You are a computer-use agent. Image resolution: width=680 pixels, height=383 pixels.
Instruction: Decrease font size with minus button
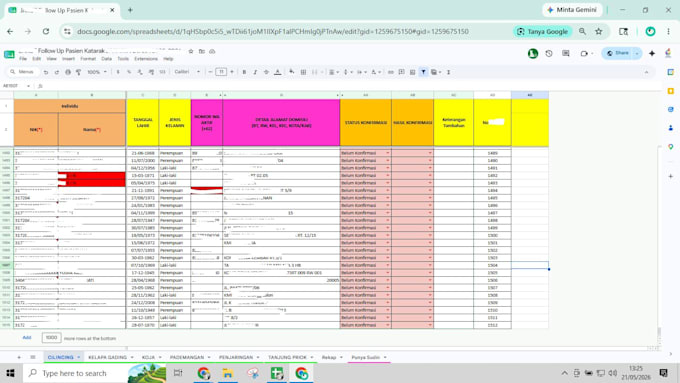(210, 72)
